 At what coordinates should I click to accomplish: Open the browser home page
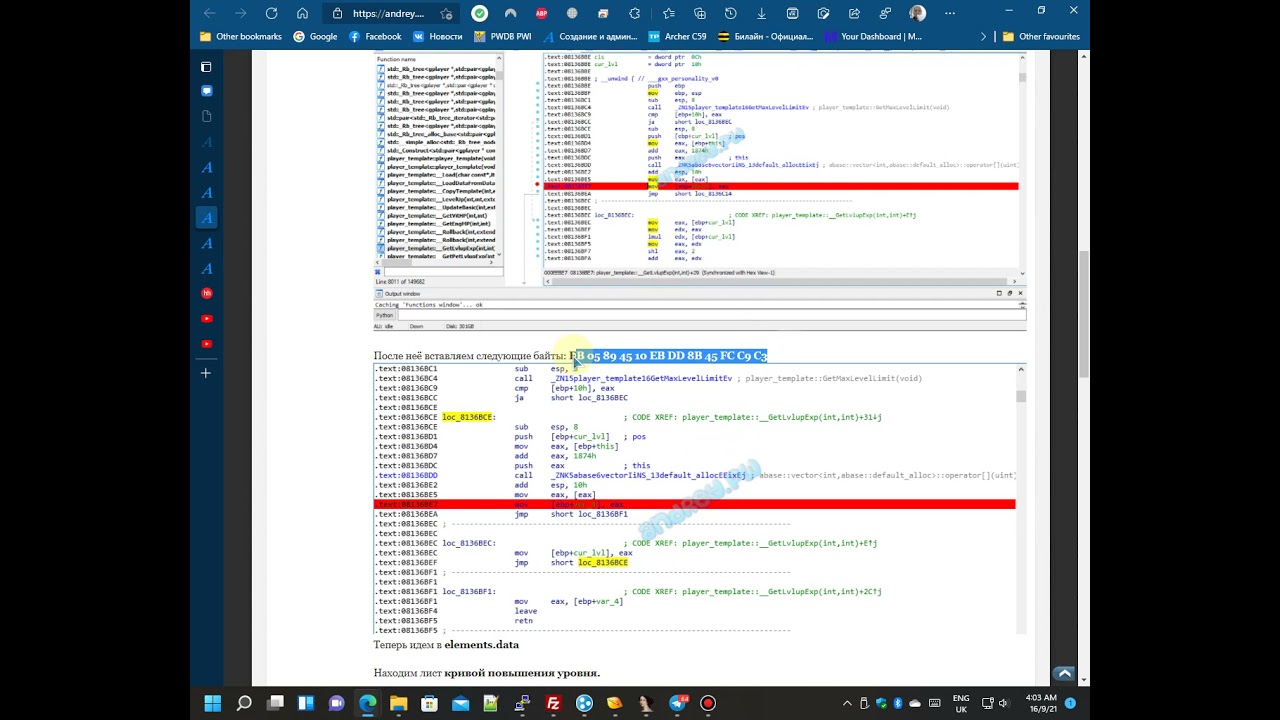coord(302,13)
